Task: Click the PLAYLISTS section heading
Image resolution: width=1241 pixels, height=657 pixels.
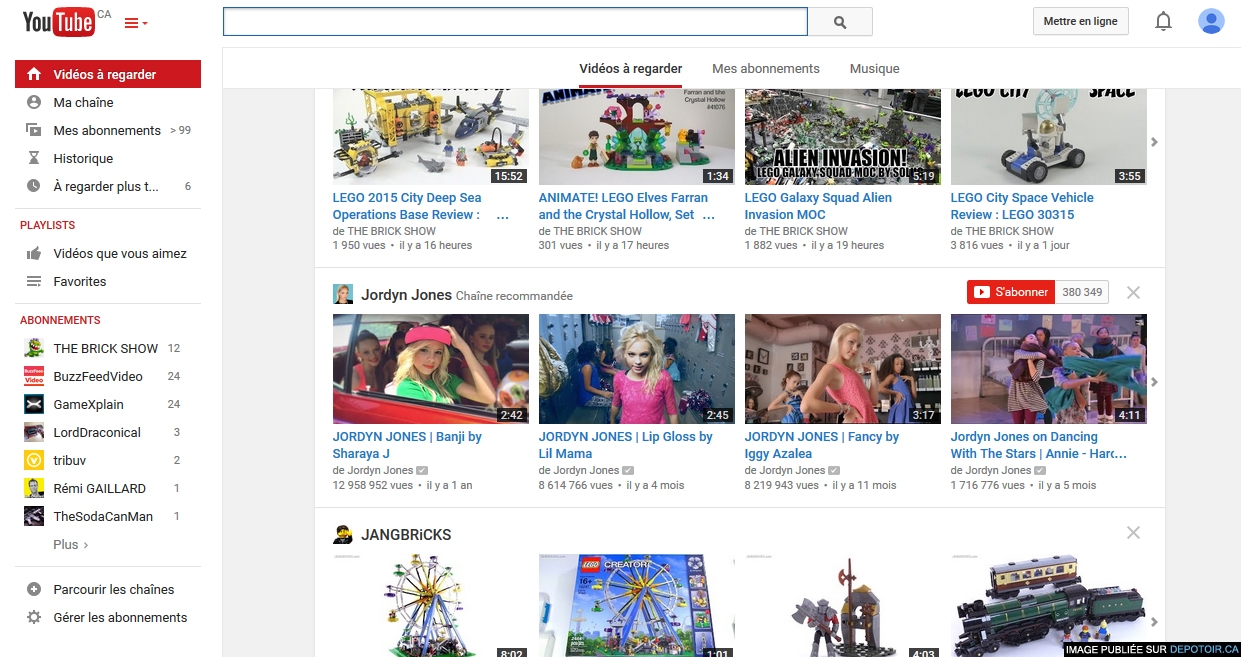Action: pyautogui.click(x=48, y=225)
